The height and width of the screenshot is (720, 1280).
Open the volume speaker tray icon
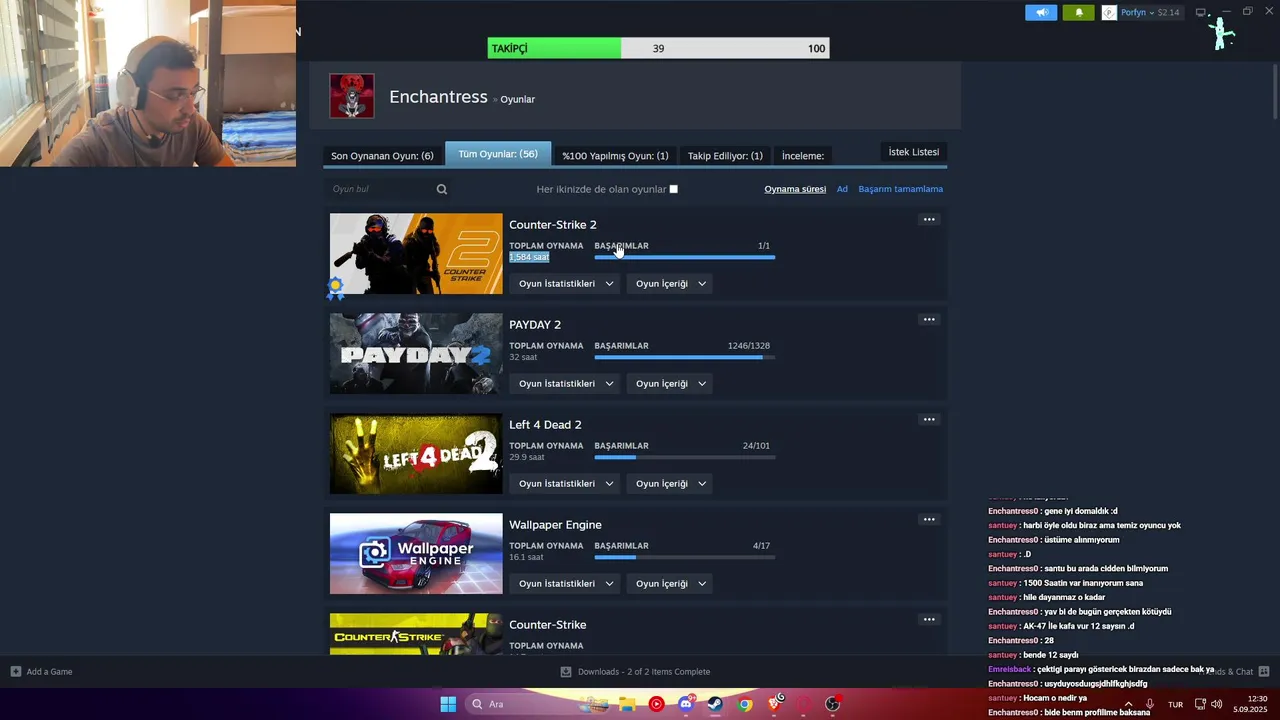(x=1217, y=704)
